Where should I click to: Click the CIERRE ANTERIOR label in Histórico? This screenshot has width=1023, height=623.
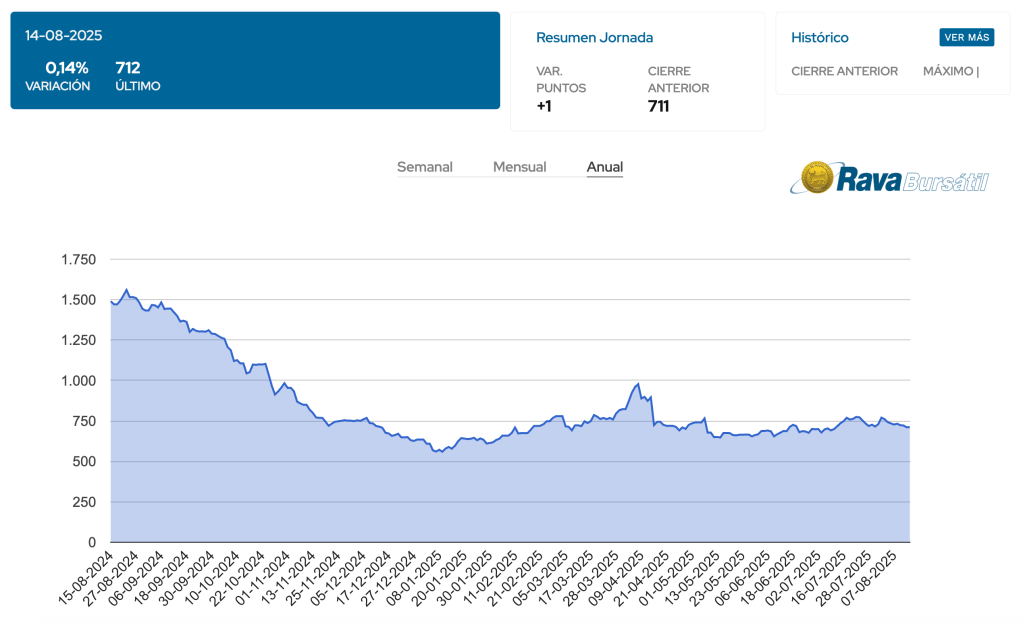tap(844, 71)
